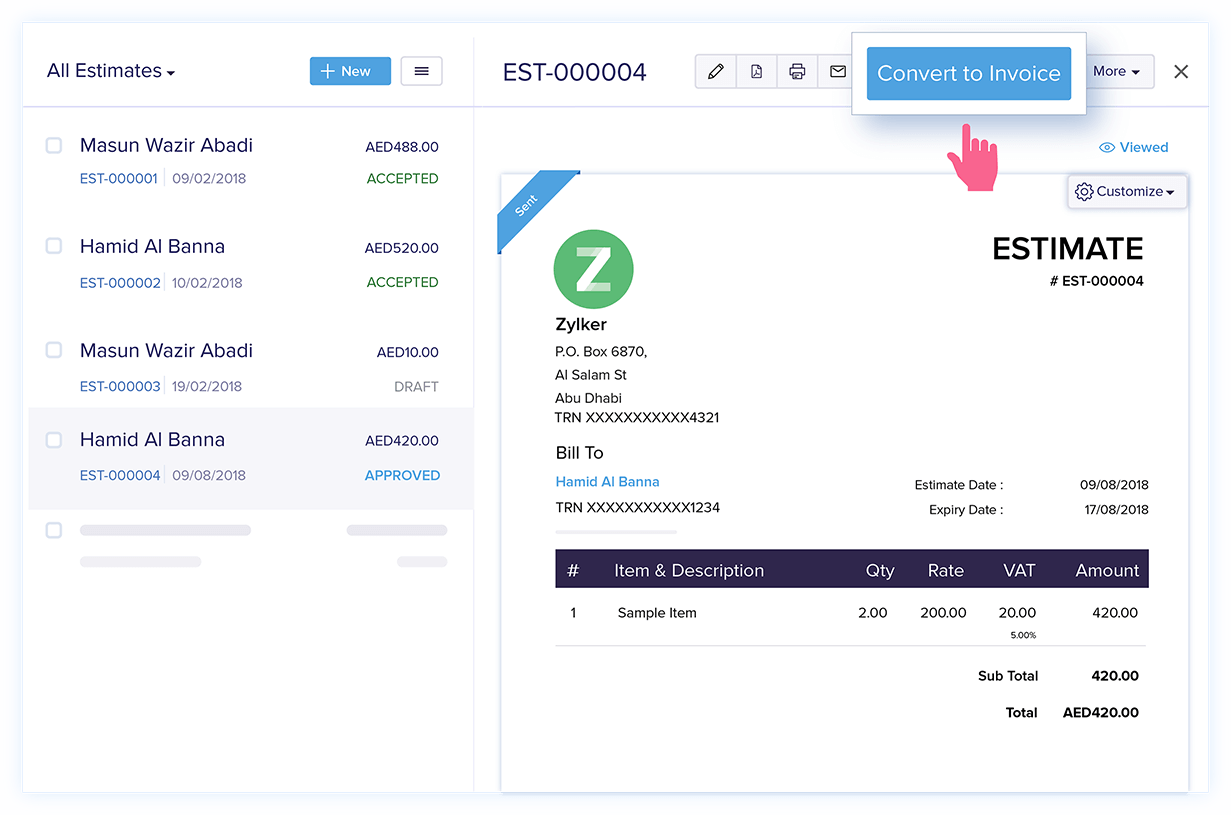
Task: Click the envelope email icon
Action: tap(837, 71)
